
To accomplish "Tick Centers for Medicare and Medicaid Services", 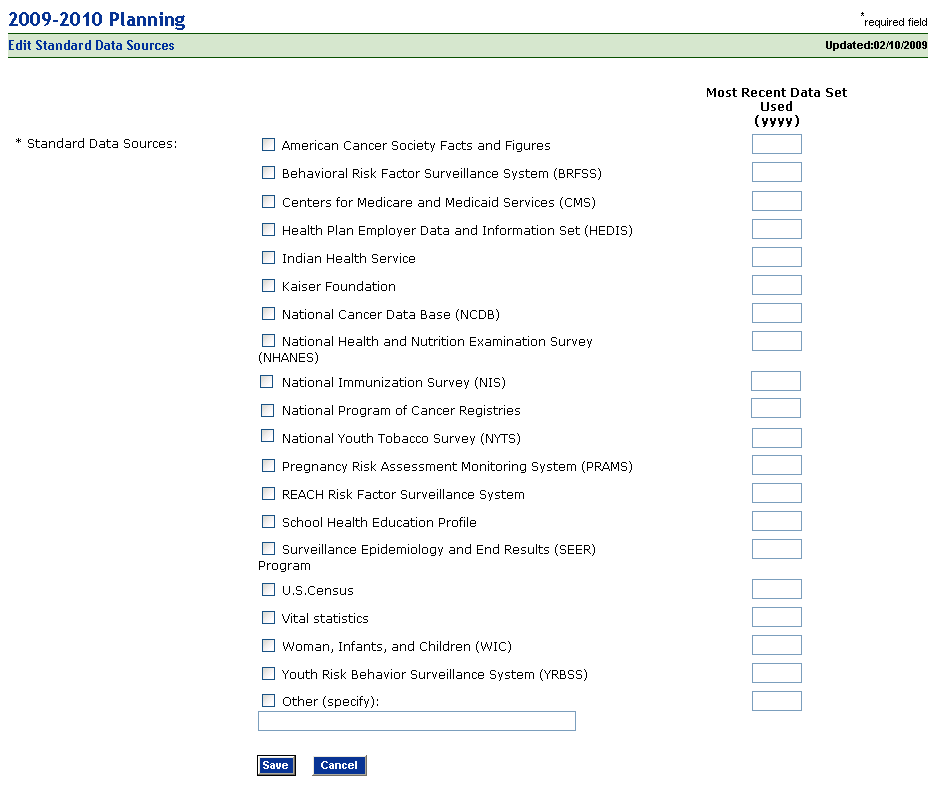I will (268, 201).
